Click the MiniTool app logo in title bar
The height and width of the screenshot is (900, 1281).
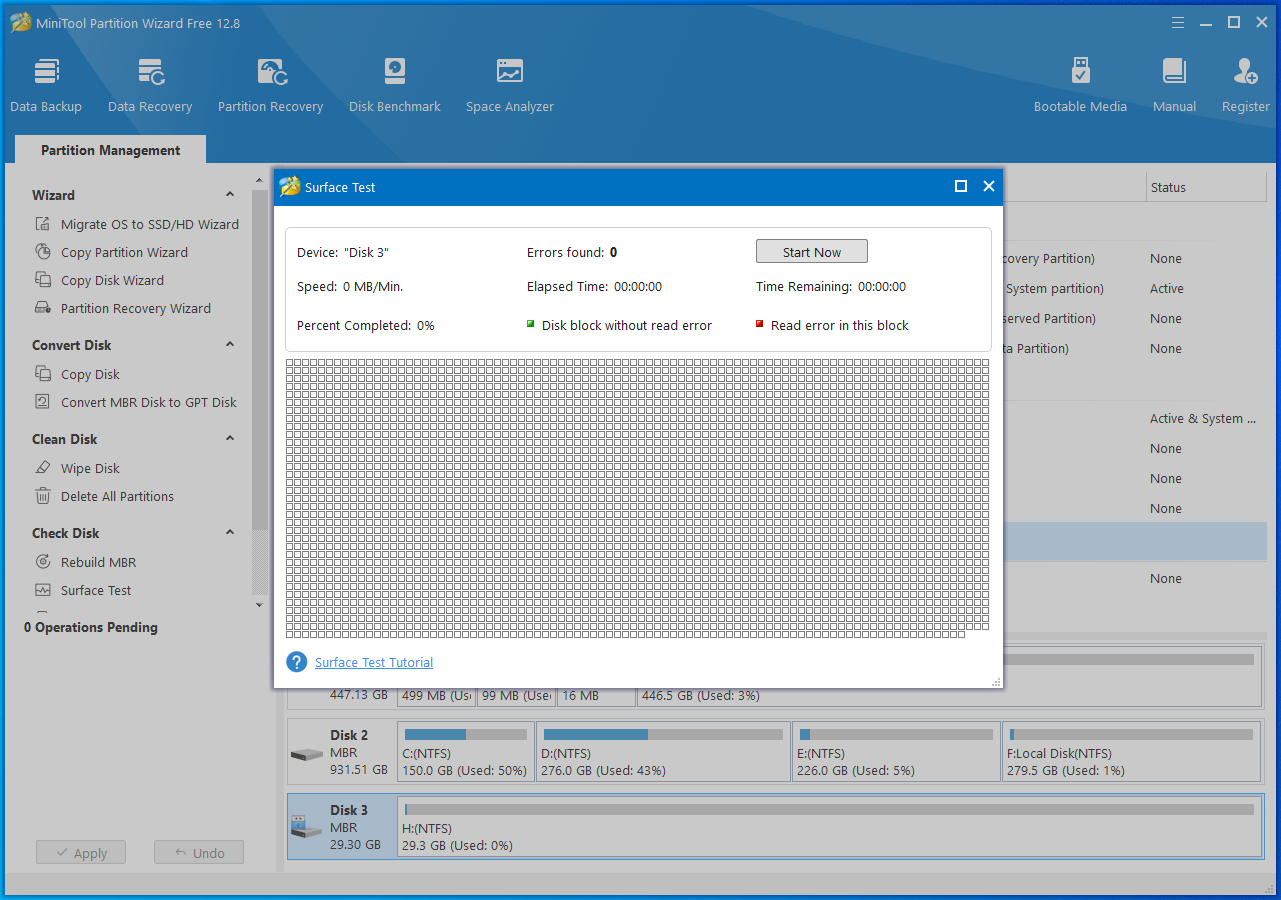[x=21, y=22]
